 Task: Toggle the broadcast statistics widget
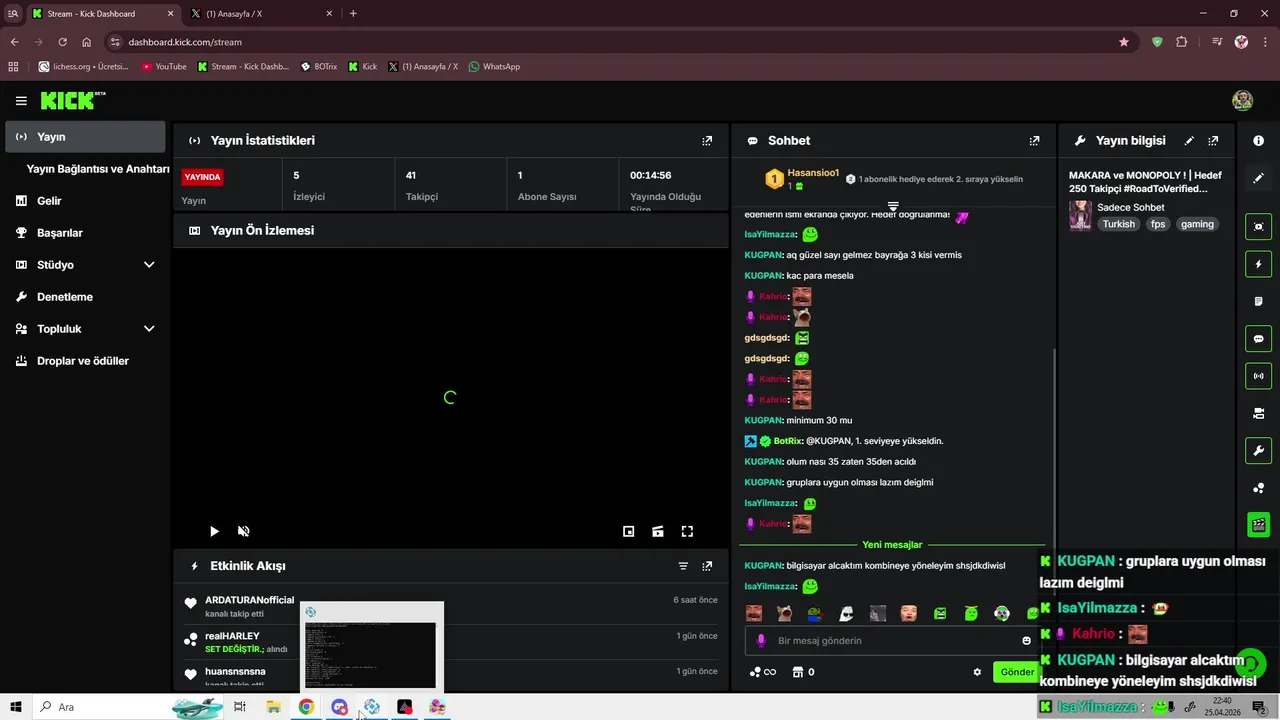1258,376
